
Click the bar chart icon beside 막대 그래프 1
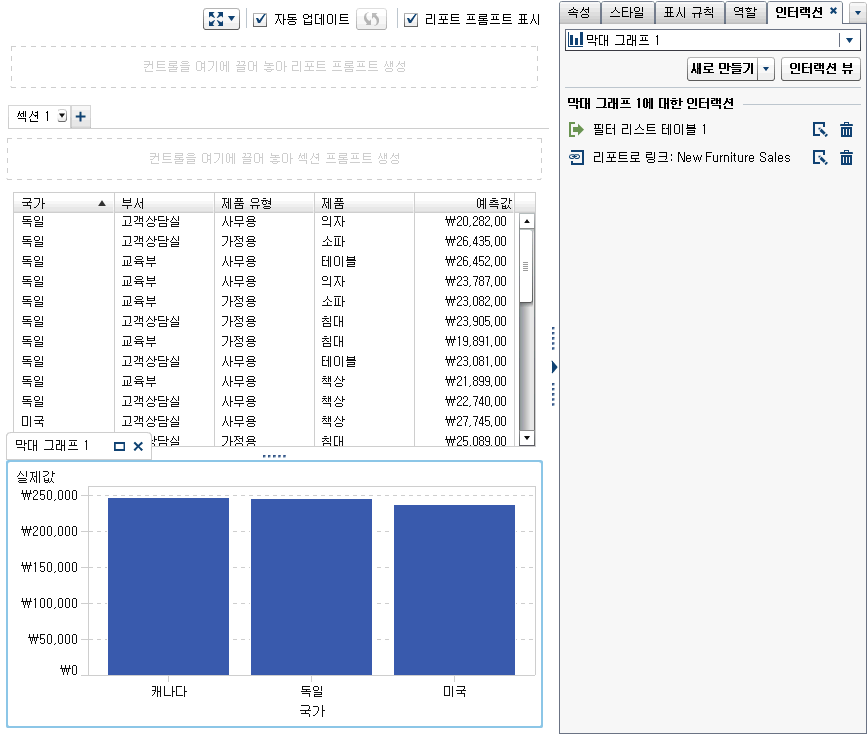click(577, 40)
